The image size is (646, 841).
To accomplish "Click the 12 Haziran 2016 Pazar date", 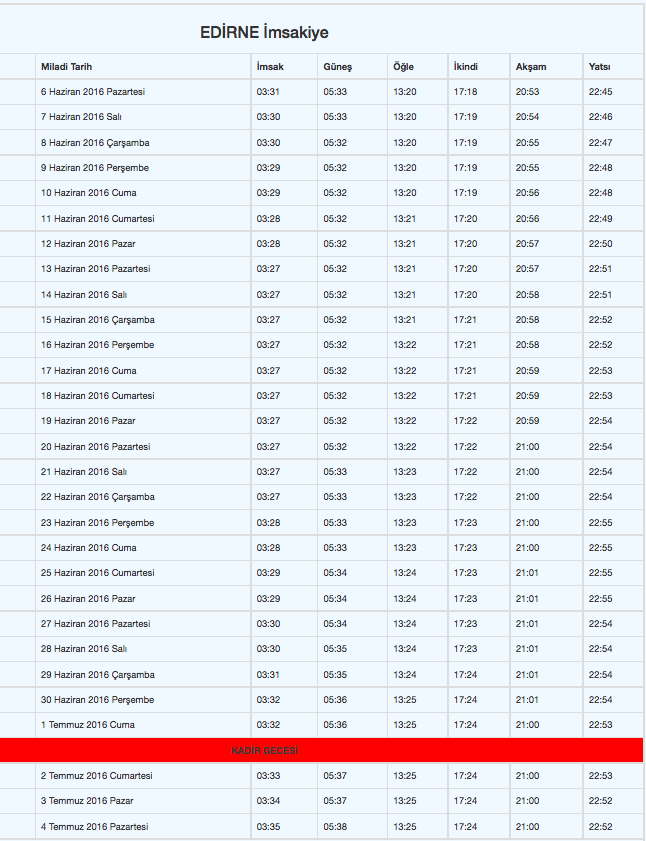I will coord(88,244).
